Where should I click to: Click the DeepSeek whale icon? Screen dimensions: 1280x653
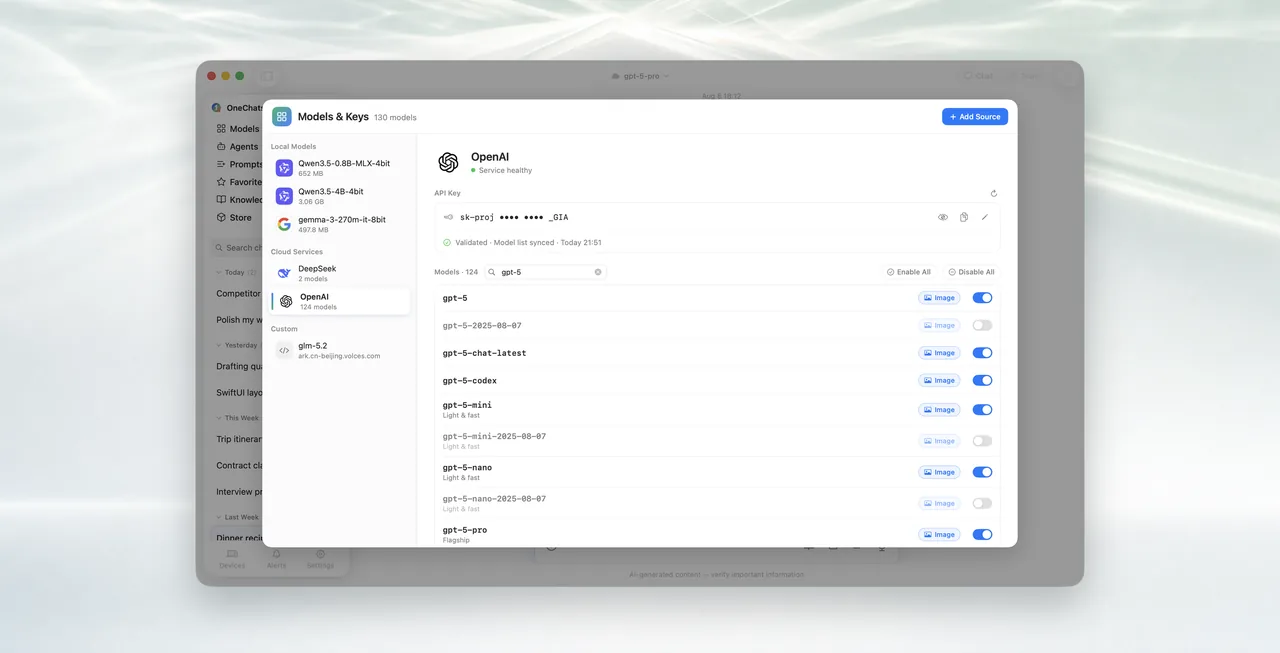(284, 273)
